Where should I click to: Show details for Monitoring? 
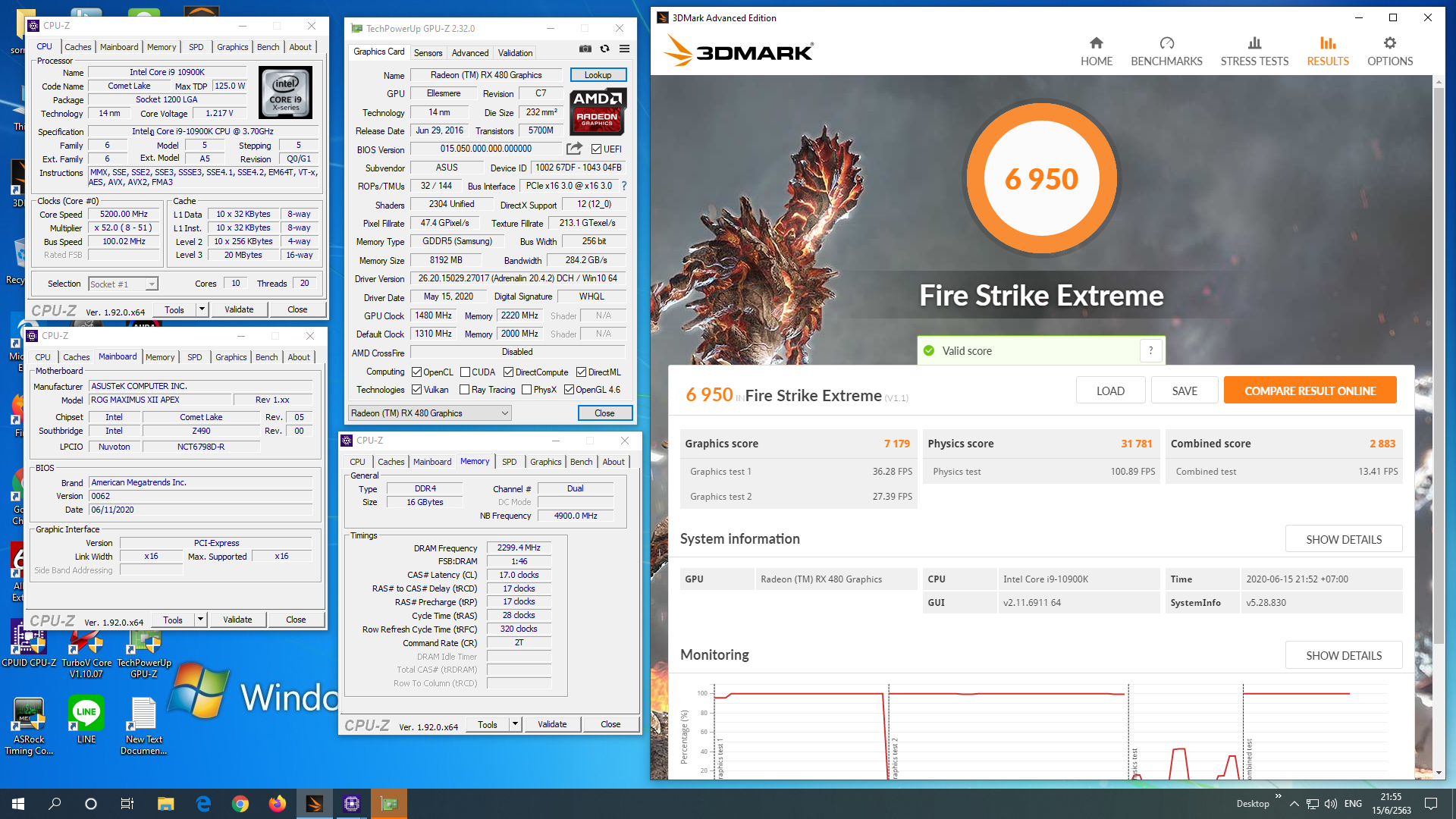pos(1343,655)
